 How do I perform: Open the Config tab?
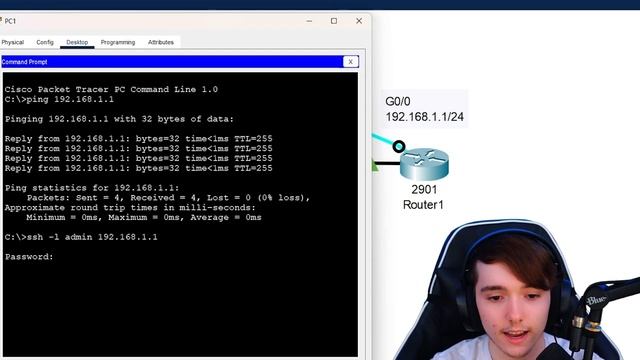(x=45, y=42)
